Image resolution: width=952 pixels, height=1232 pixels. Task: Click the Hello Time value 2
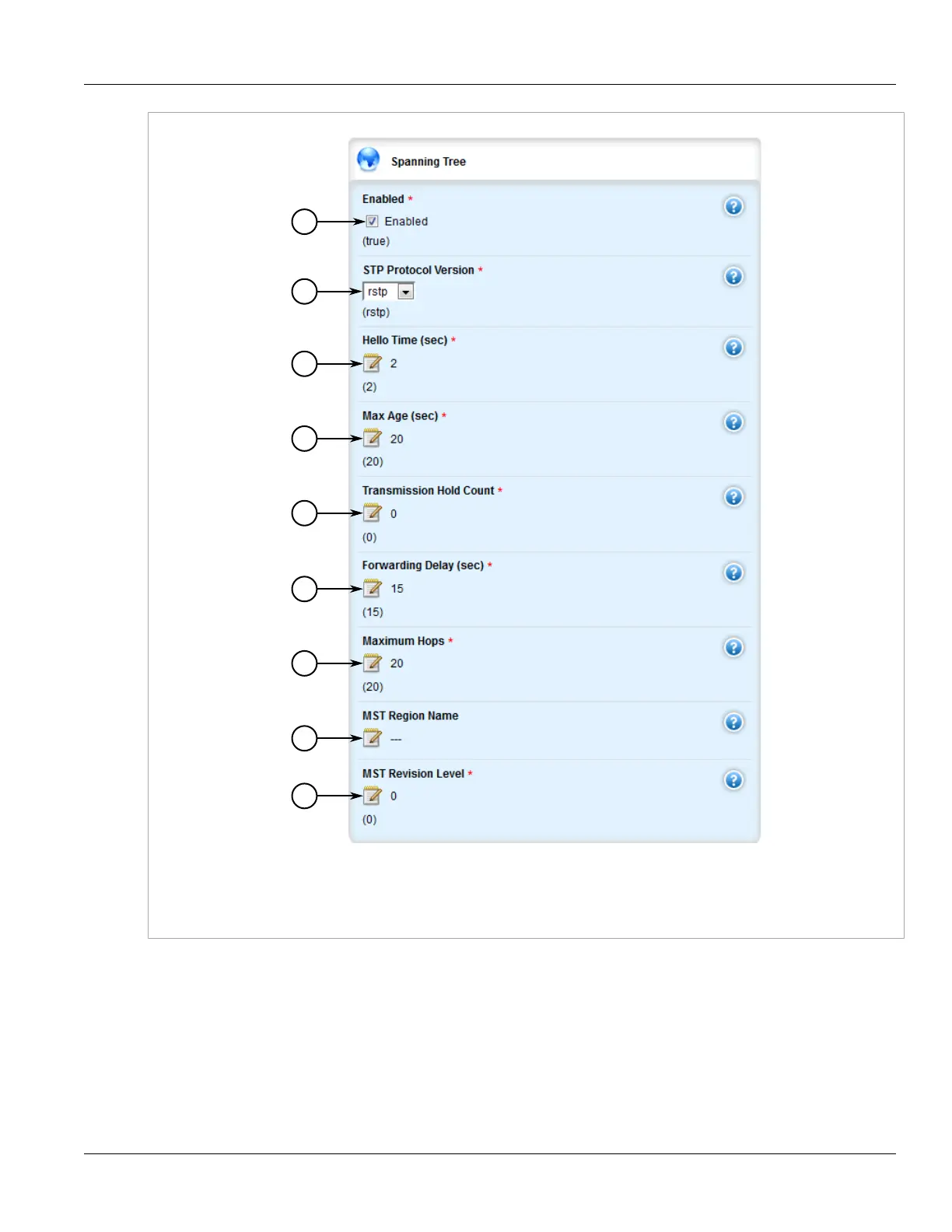pos(394,363)
